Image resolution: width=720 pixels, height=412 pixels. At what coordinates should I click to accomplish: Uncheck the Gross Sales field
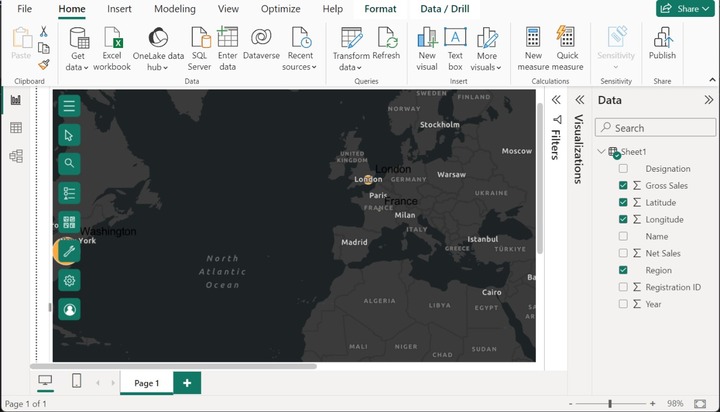point(623,186)
